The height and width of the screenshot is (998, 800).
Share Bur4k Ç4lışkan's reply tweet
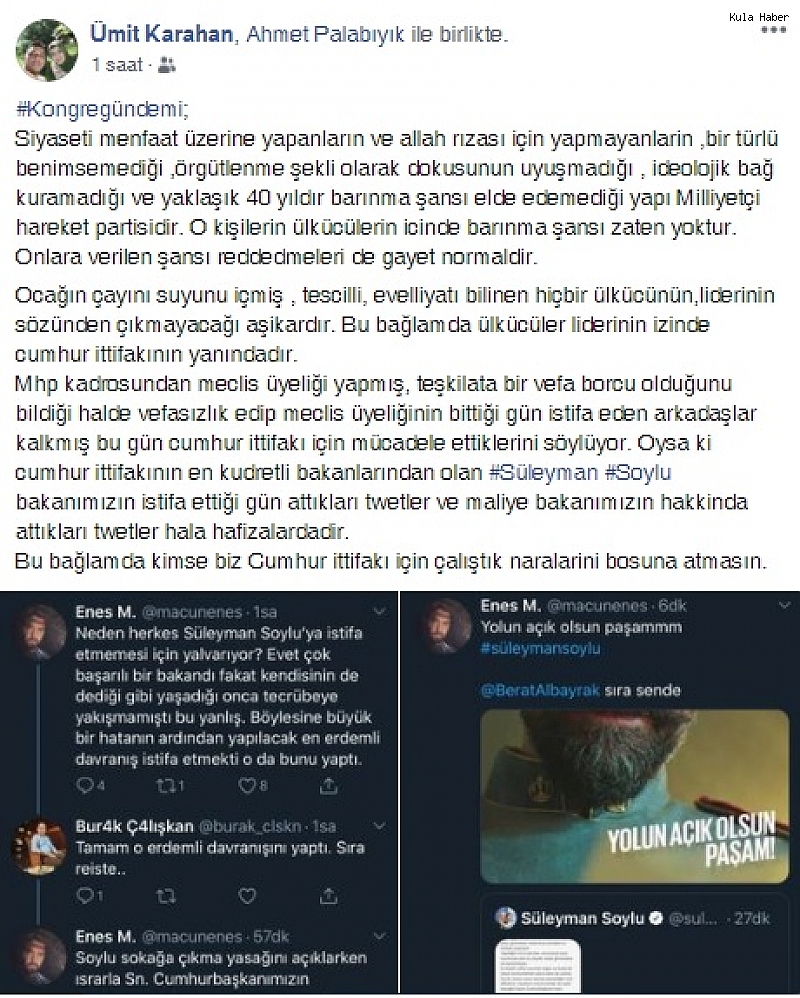point(328,896)
